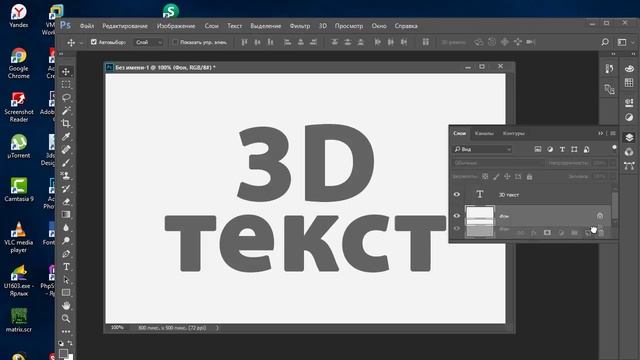Select the Horizontal Type tool
The height and width of the screenshot is (360, 640).
click(66, 267)
